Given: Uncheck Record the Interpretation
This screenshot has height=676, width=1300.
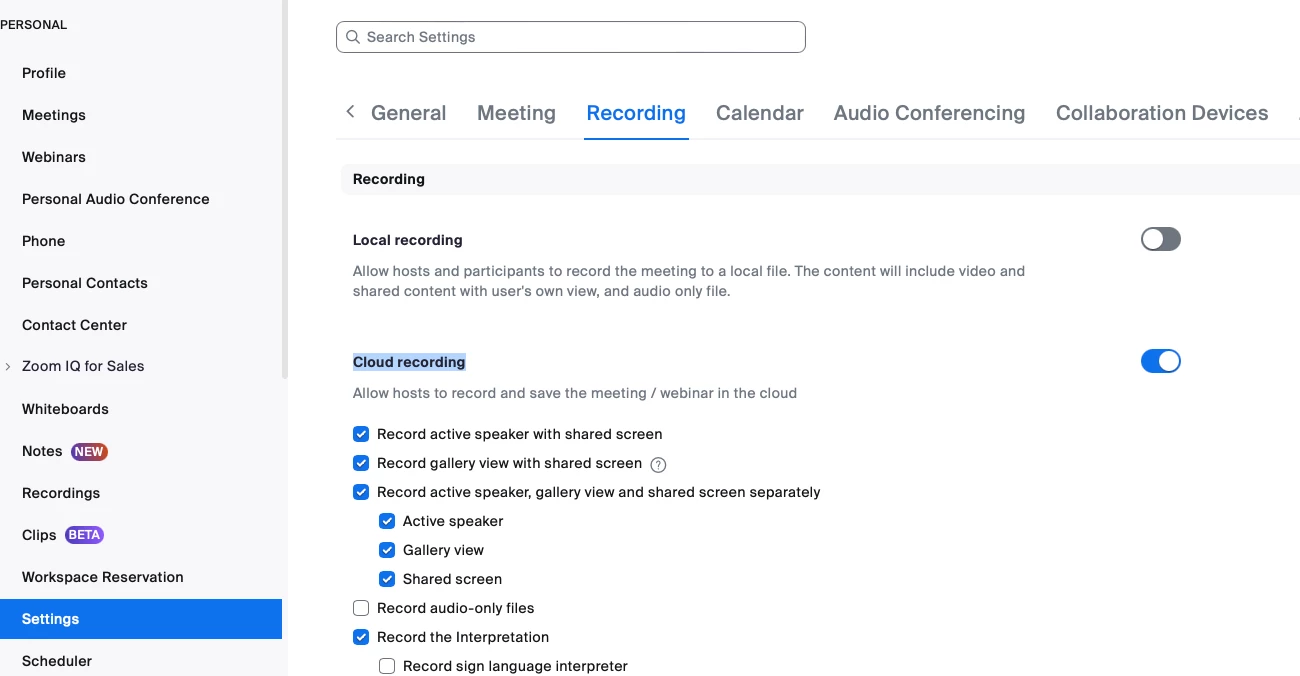Looking at the screenshot, I should (x=361, y=637).
